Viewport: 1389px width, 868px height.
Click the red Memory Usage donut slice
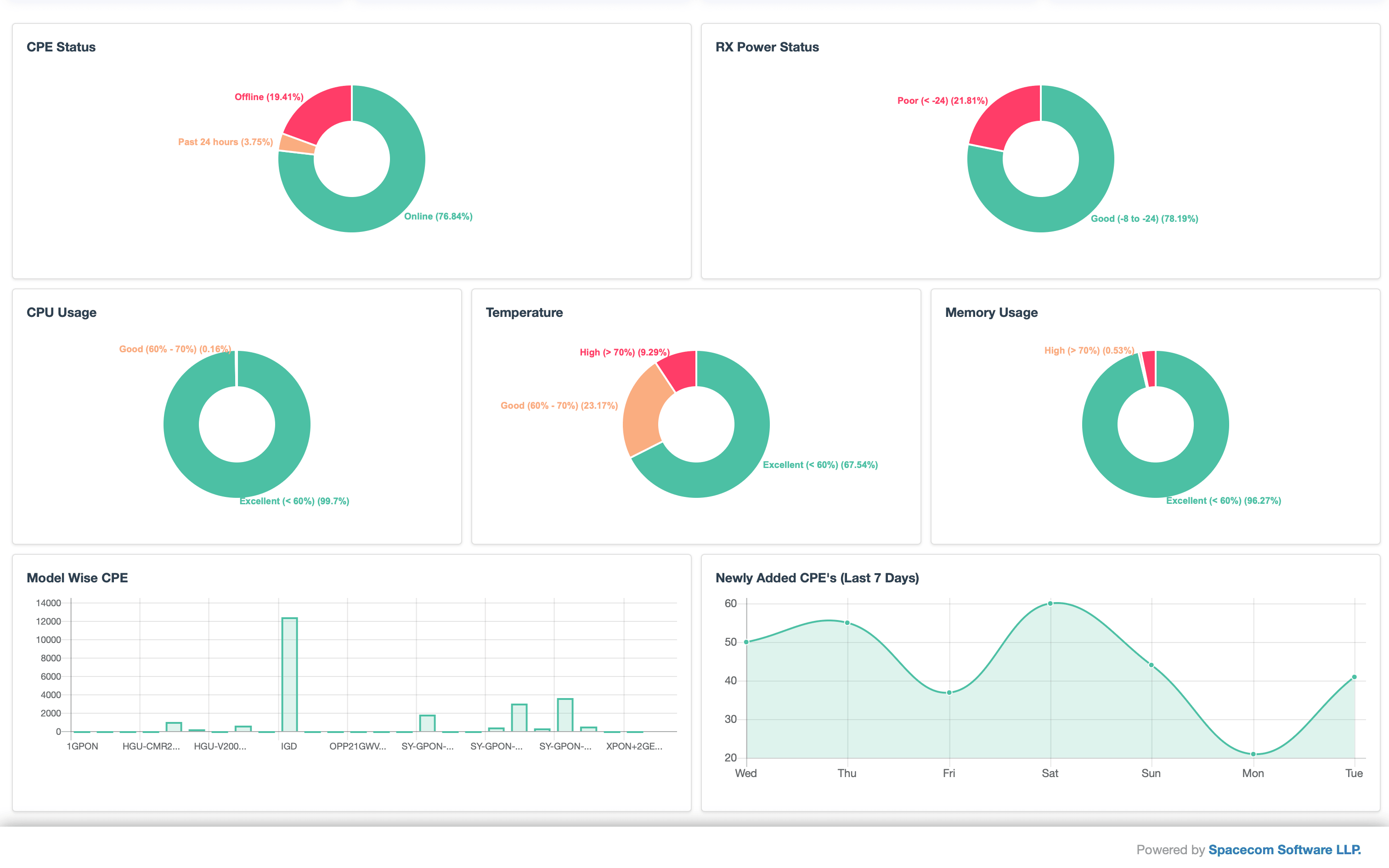point(1149,368)
